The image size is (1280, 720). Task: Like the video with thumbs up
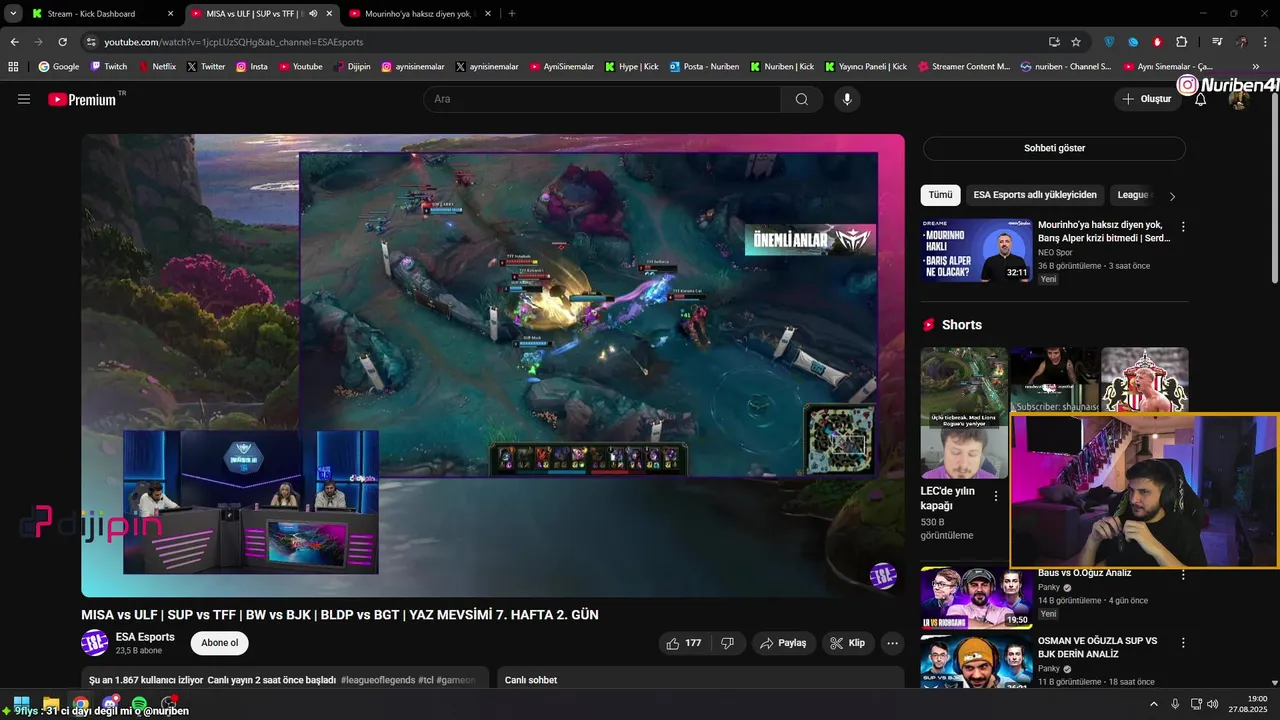point(683,643)
